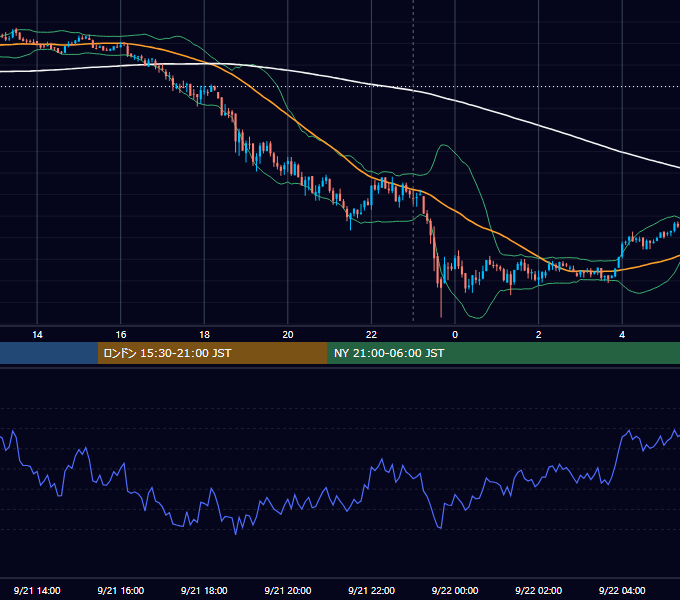The width and height of the screenshot is (680, 600).
Task: Click the '9/21 16:00' indicator axis label
Action: [121, 590]
